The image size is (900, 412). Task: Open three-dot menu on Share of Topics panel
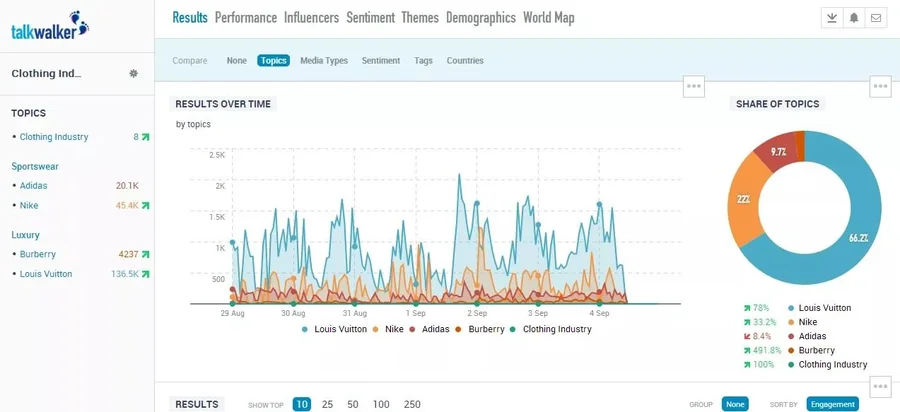pyautogui.click(x=880, y=86)
